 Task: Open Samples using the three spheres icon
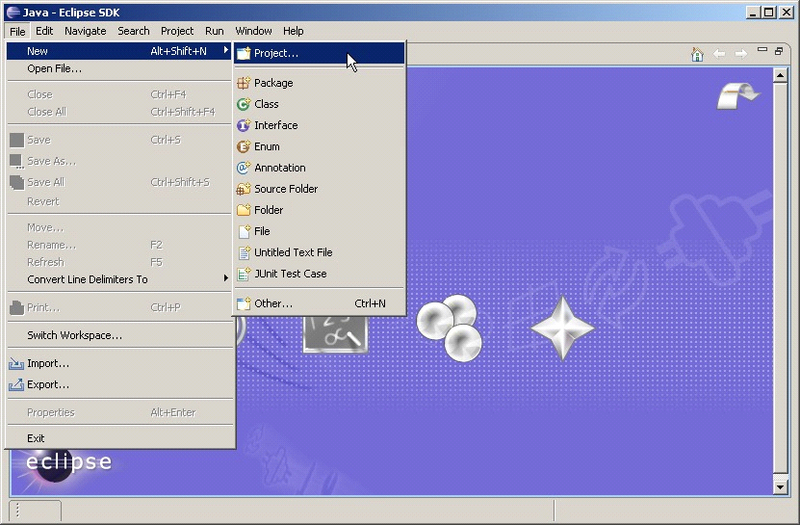coord(449,328)
